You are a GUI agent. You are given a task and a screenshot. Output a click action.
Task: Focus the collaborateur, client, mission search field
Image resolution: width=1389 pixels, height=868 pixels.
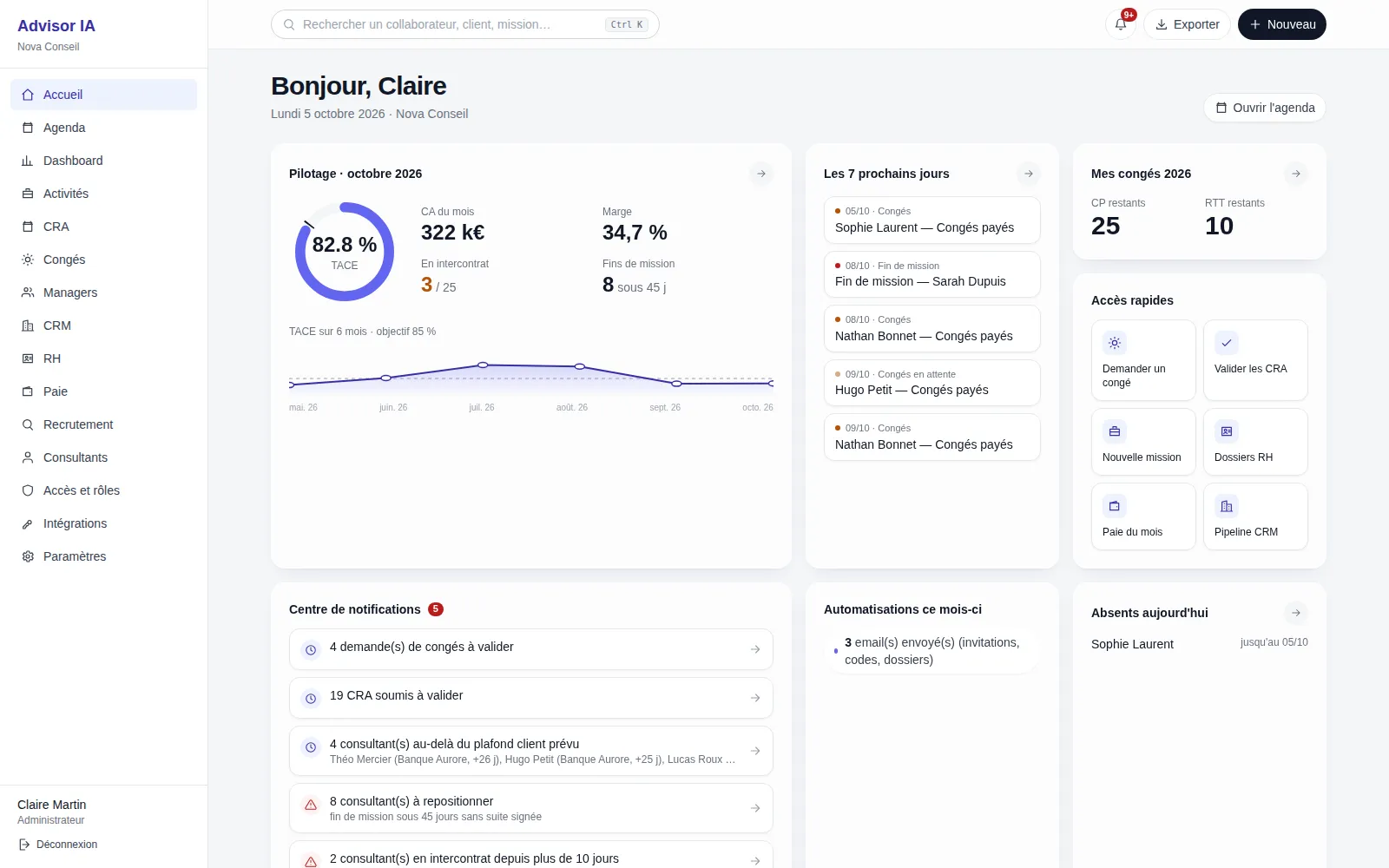[x=465, y=24]
